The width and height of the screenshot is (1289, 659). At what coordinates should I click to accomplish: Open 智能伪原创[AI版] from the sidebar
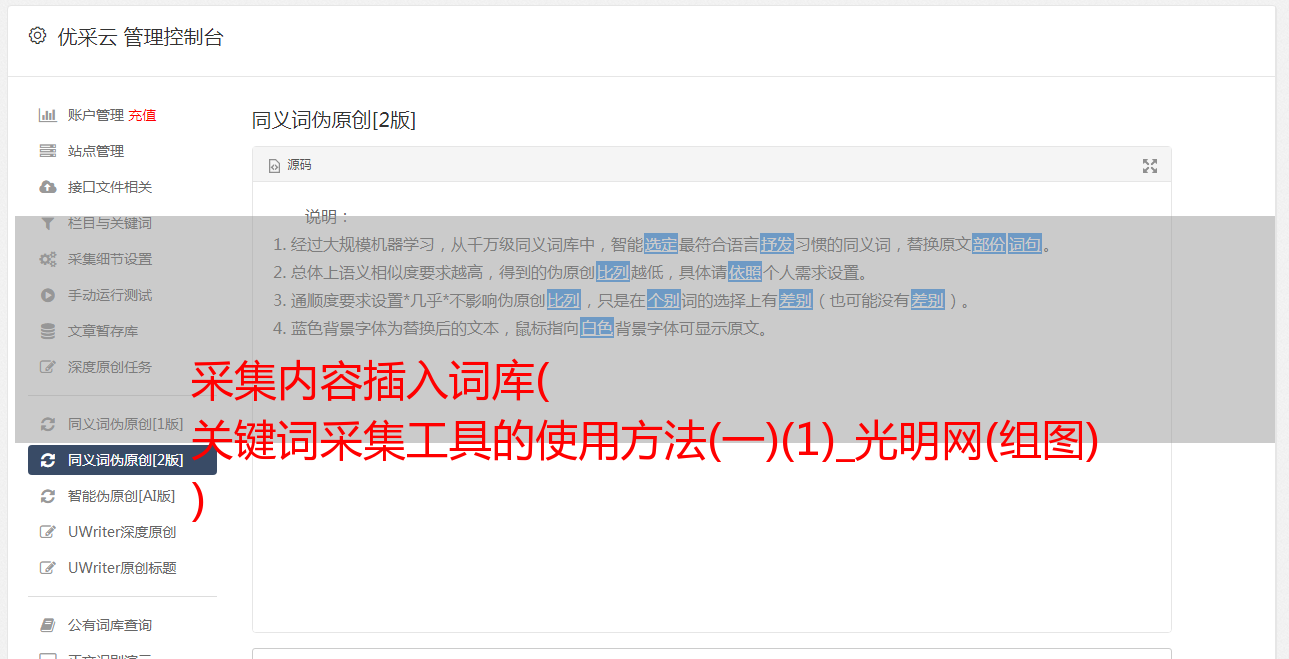pyautogui.click(x=122, y=496)
